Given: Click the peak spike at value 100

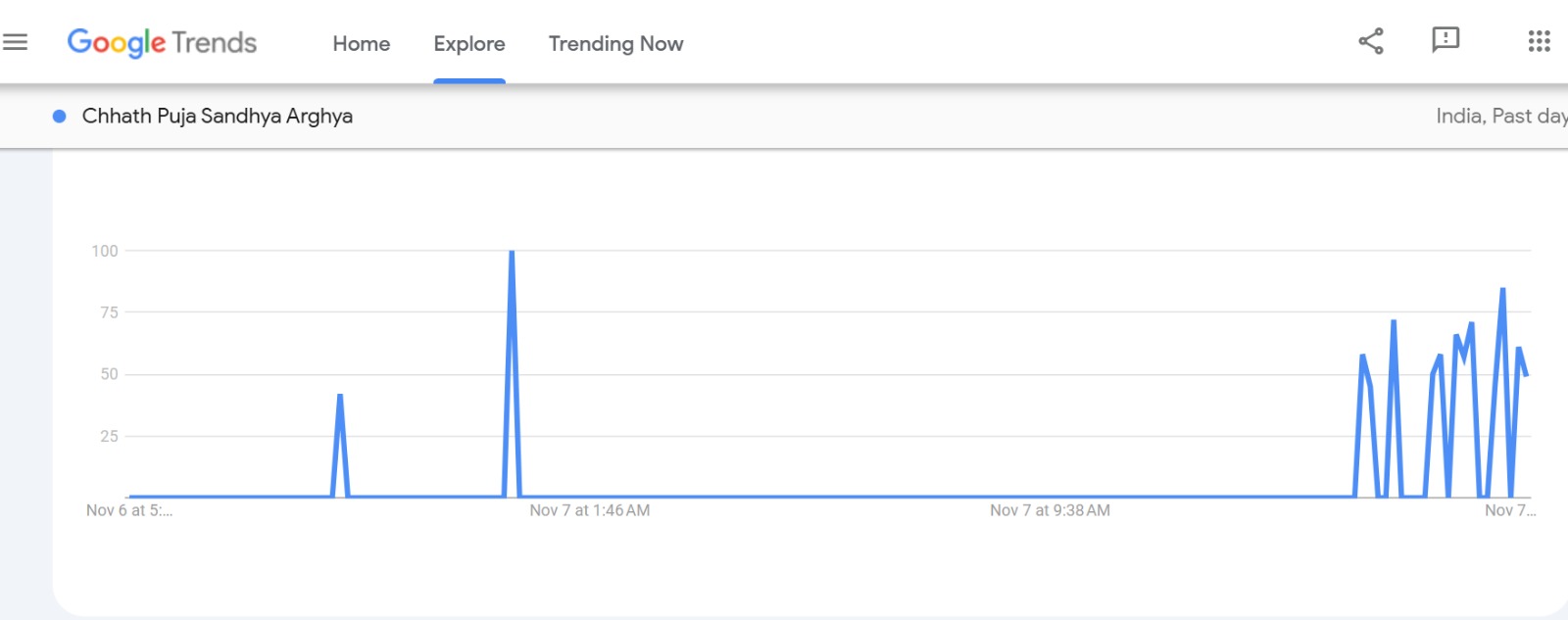Looking at the screenshot, I should 511,251.
